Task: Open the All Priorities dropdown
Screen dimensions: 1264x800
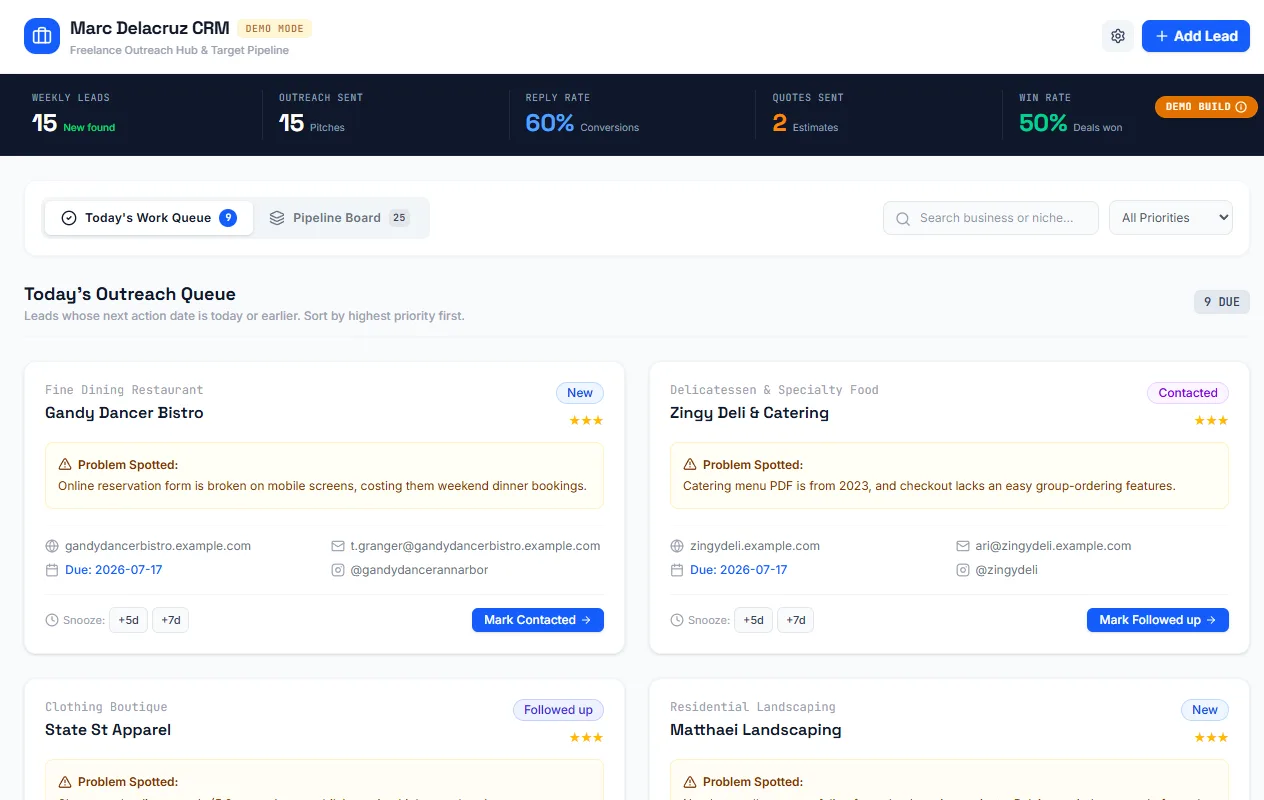Action: tap(1171, 218)
